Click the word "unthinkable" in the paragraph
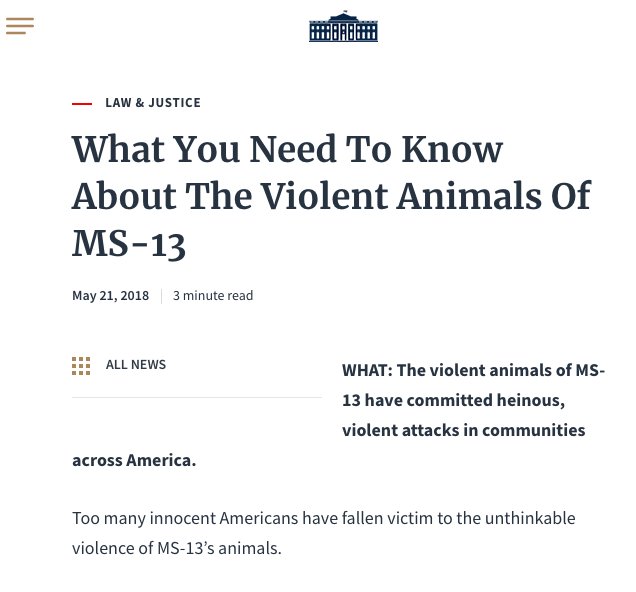The height and width of the screenshot is (592, 636). 530,518
